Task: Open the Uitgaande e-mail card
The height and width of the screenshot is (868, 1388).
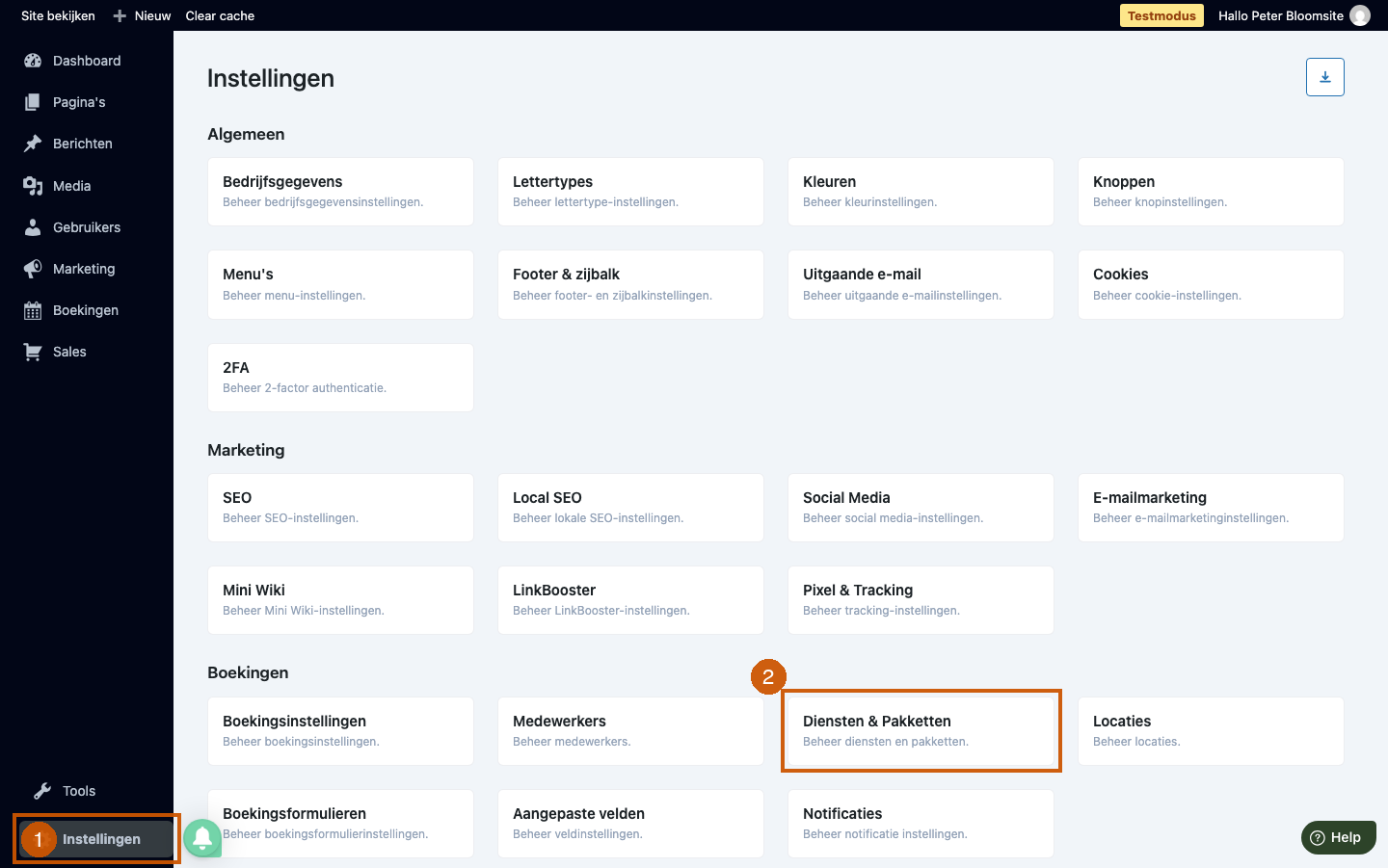Action: pyautogui.click(x=921, y=284)
